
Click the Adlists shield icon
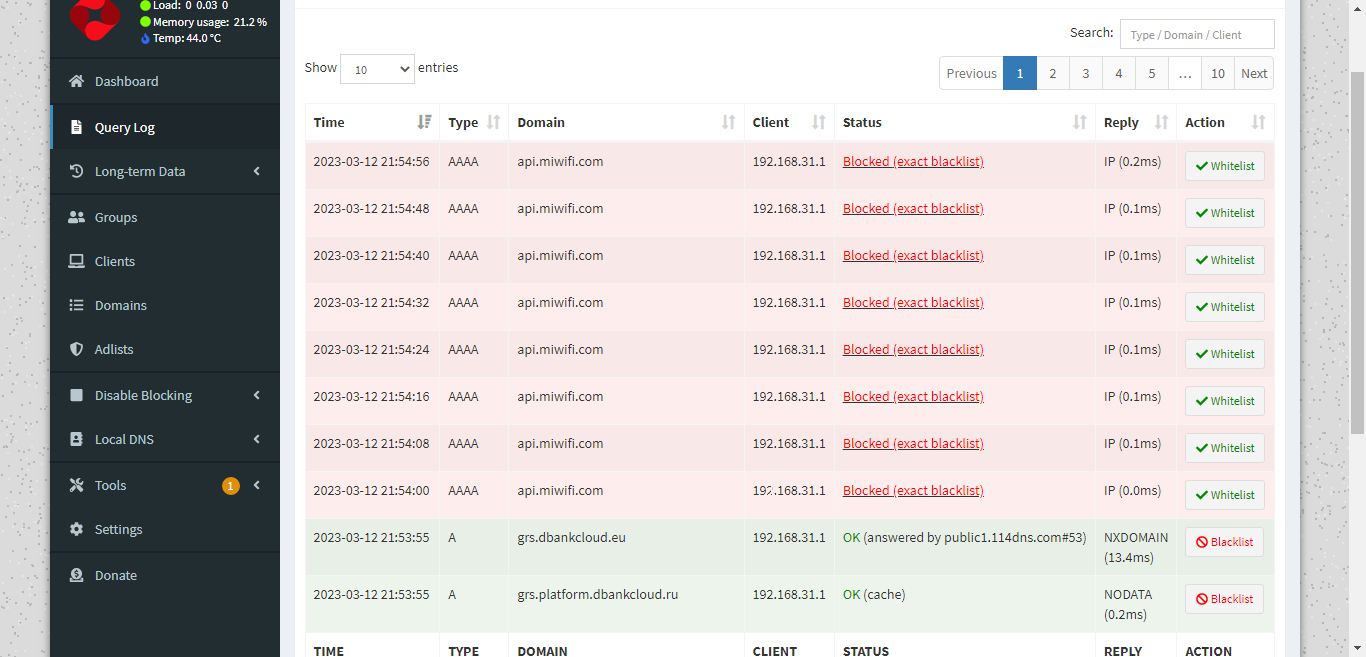coord(76,349)
